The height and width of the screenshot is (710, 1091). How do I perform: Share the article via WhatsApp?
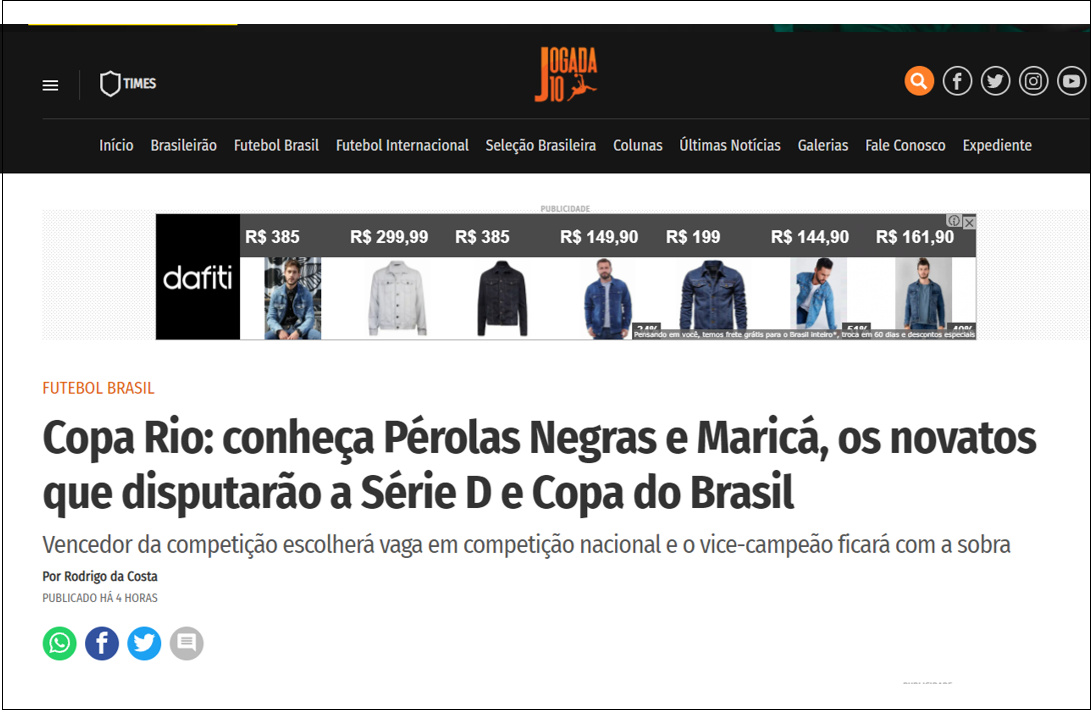(x=60, y=643)
